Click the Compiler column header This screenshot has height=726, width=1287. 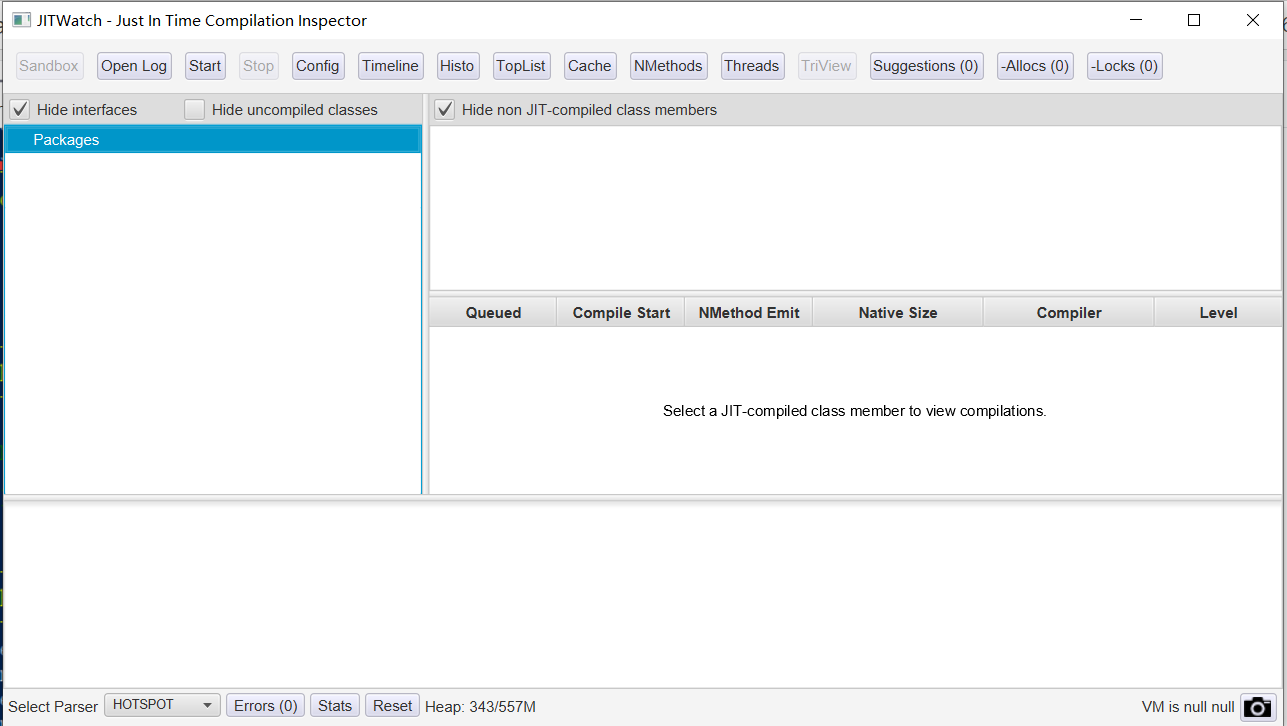tap(1069, 313)
